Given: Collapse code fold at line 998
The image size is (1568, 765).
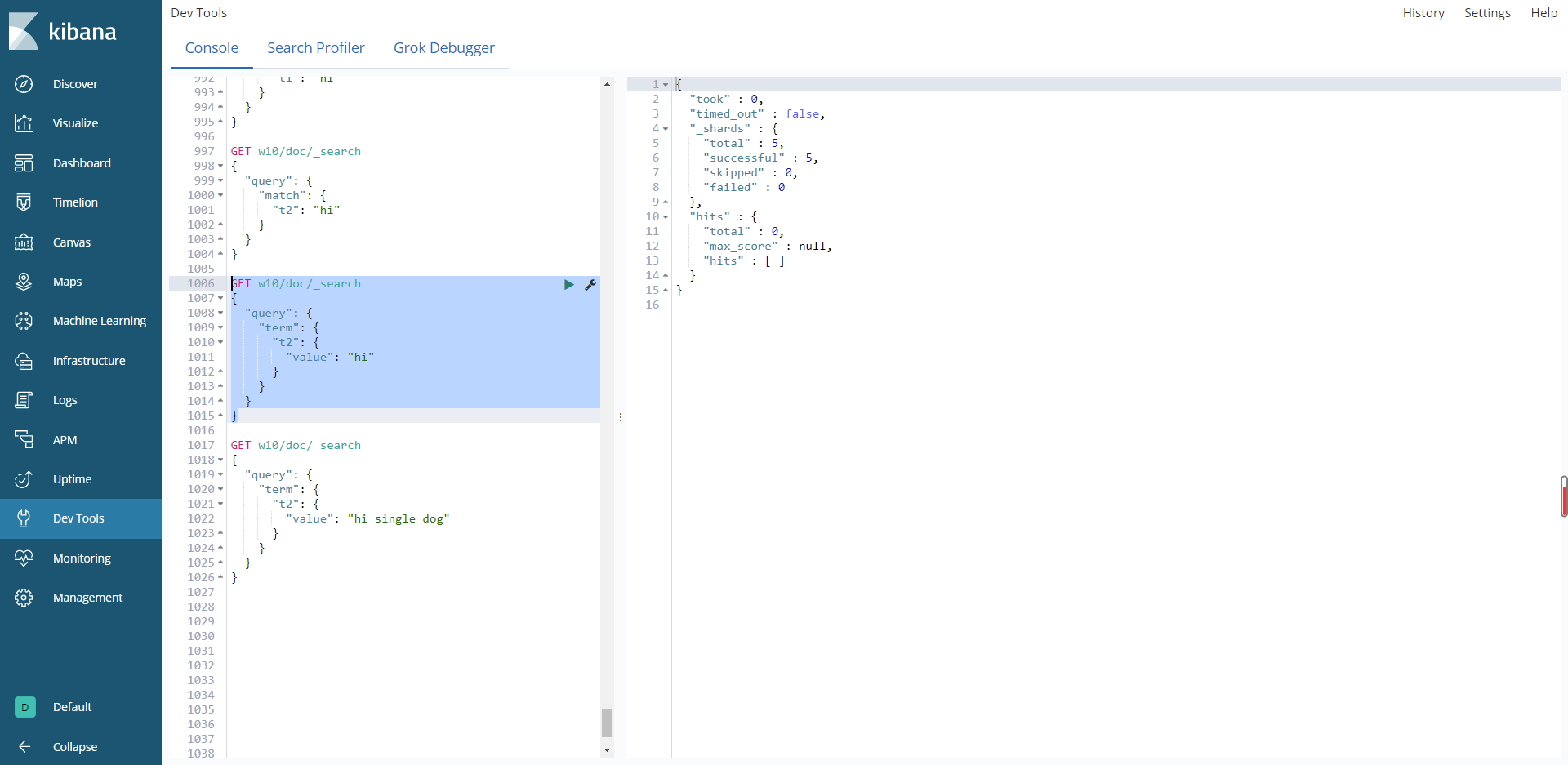Looking at the screenshot, I should [x=220, y=166].
